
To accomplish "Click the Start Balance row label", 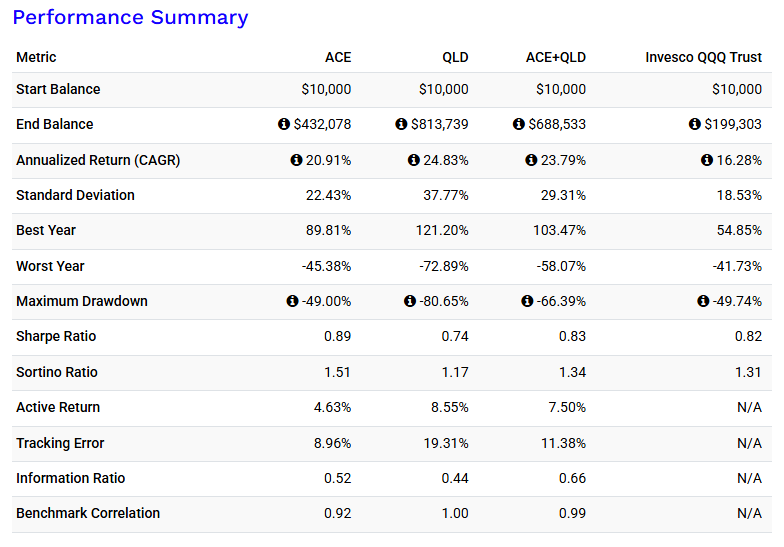I will (58, 89).
